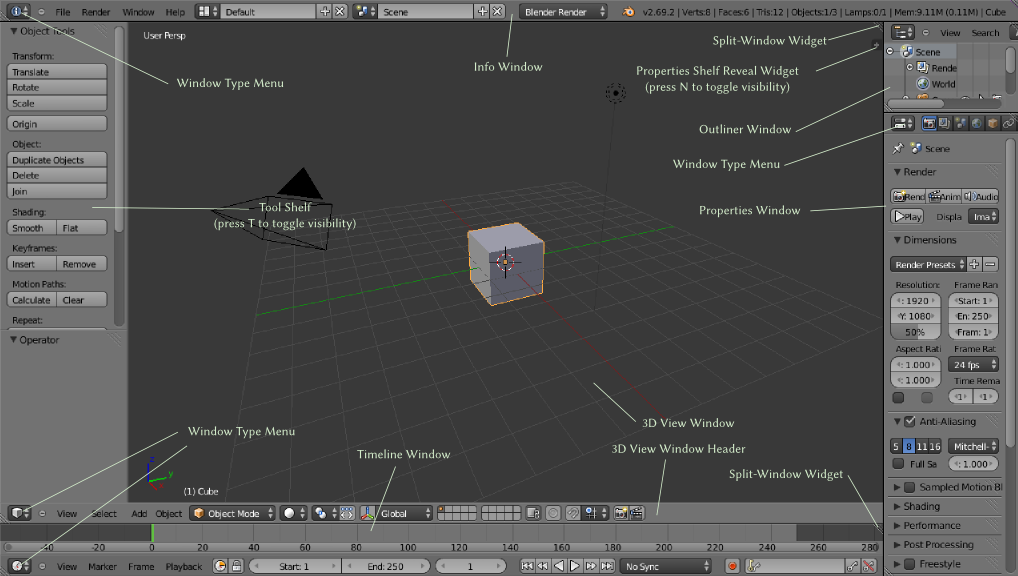Select the Object properties cube icon

(992, 123)
